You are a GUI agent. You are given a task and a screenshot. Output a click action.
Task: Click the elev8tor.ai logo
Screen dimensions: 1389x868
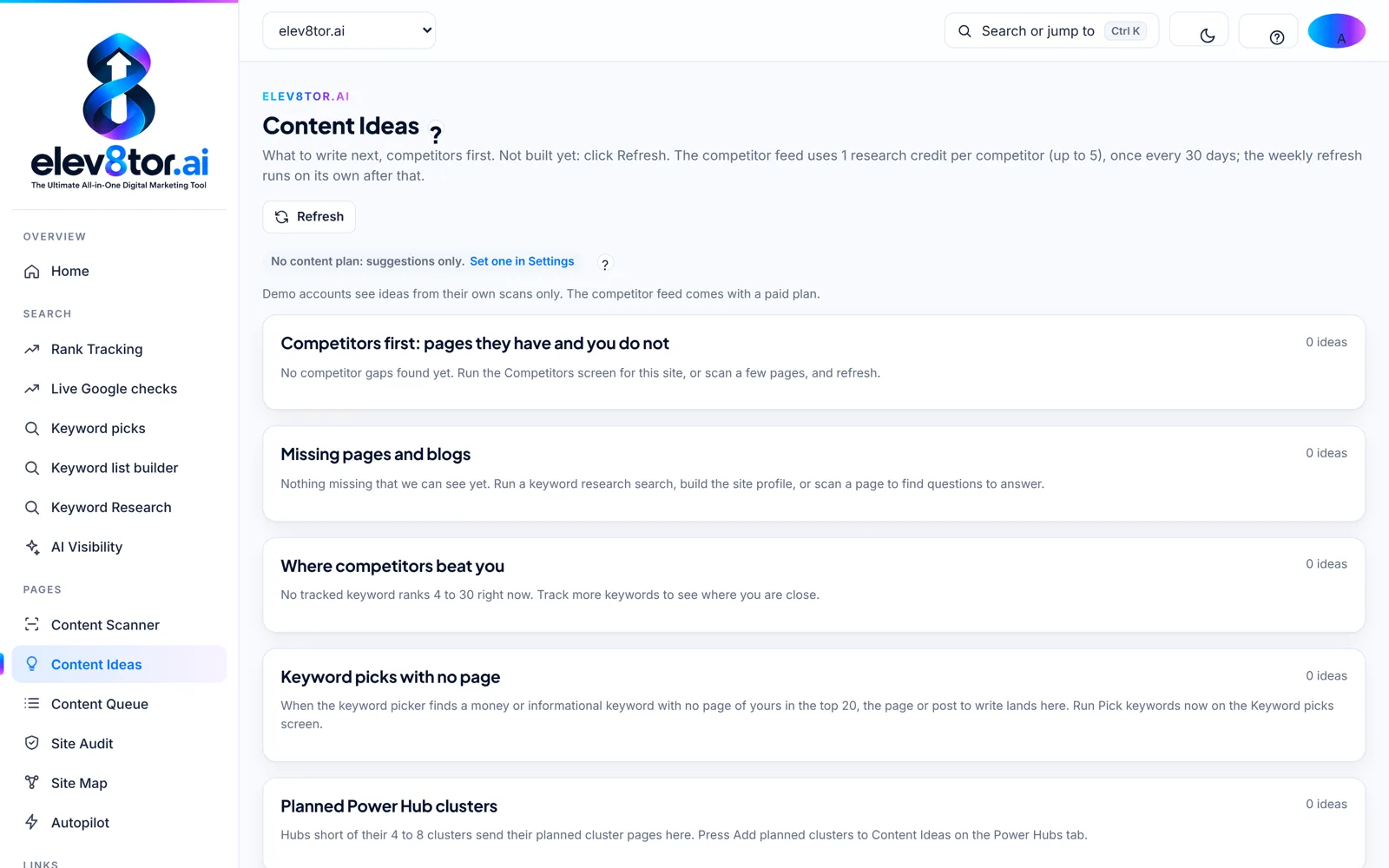[119, 111]
